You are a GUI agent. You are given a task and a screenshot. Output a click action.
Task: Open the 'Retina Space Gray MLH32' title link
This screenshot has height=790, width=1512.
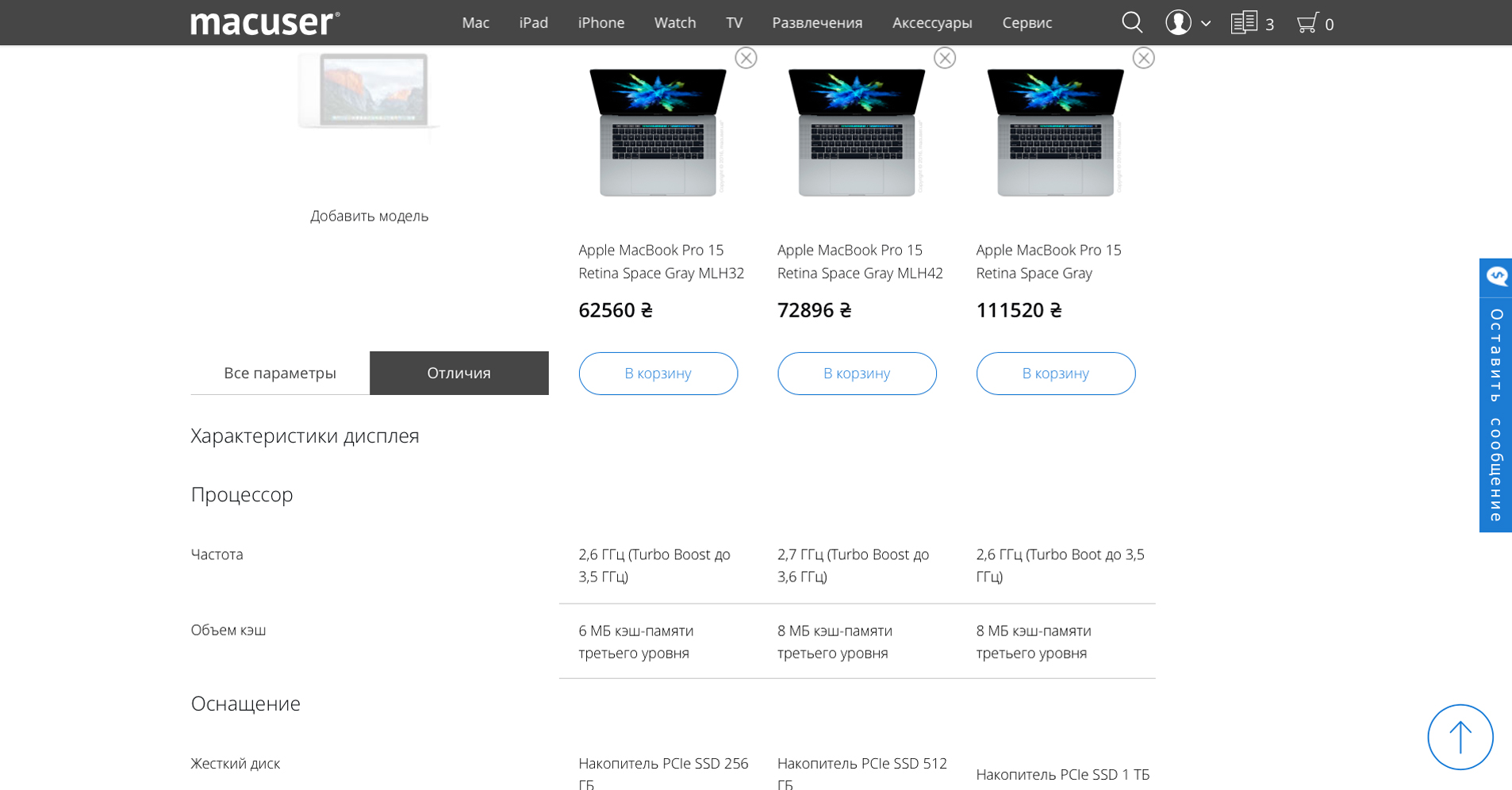click(x=662, y=262)
